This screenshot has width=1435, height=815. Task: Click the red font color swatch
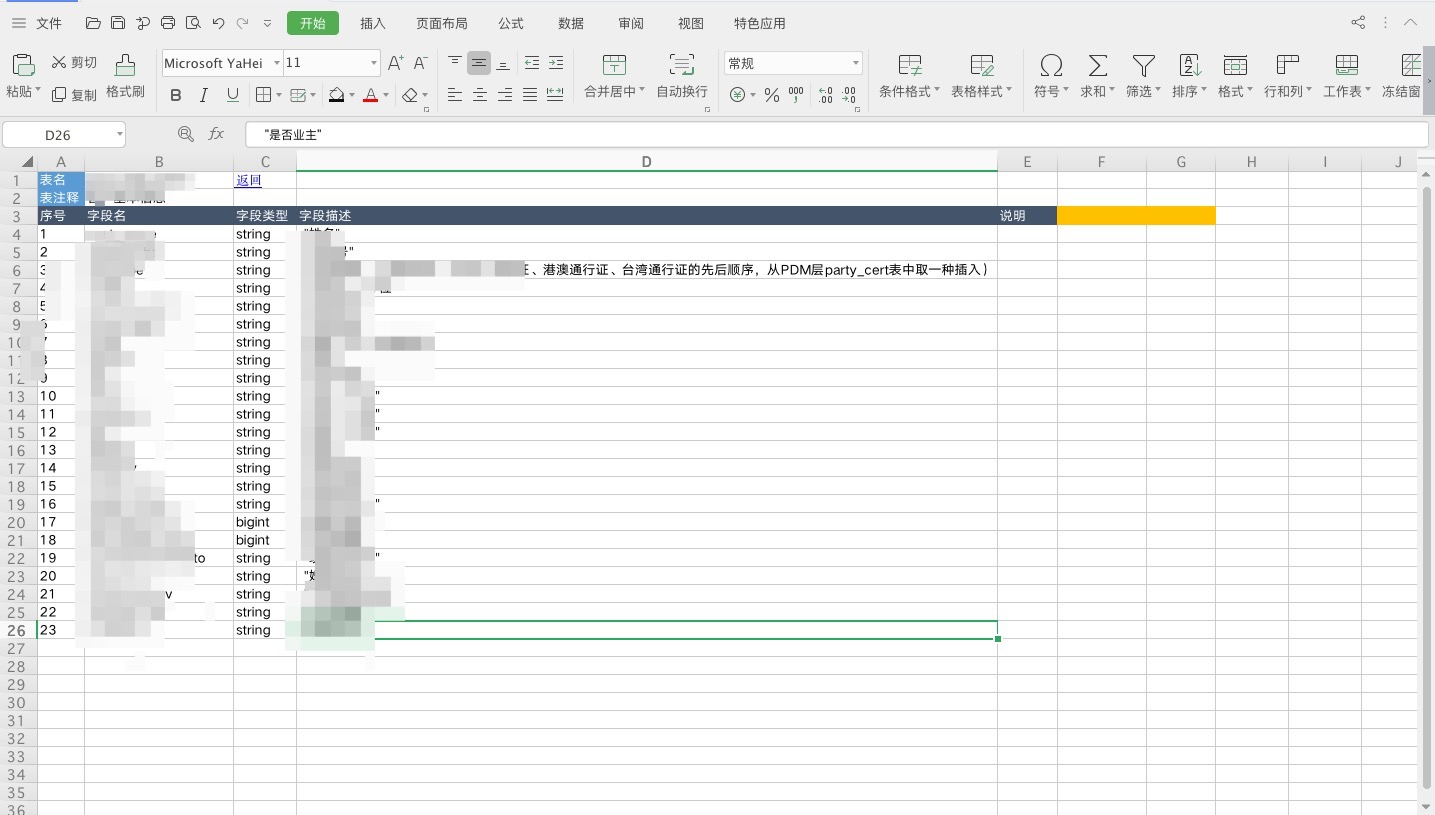(371, 95)
